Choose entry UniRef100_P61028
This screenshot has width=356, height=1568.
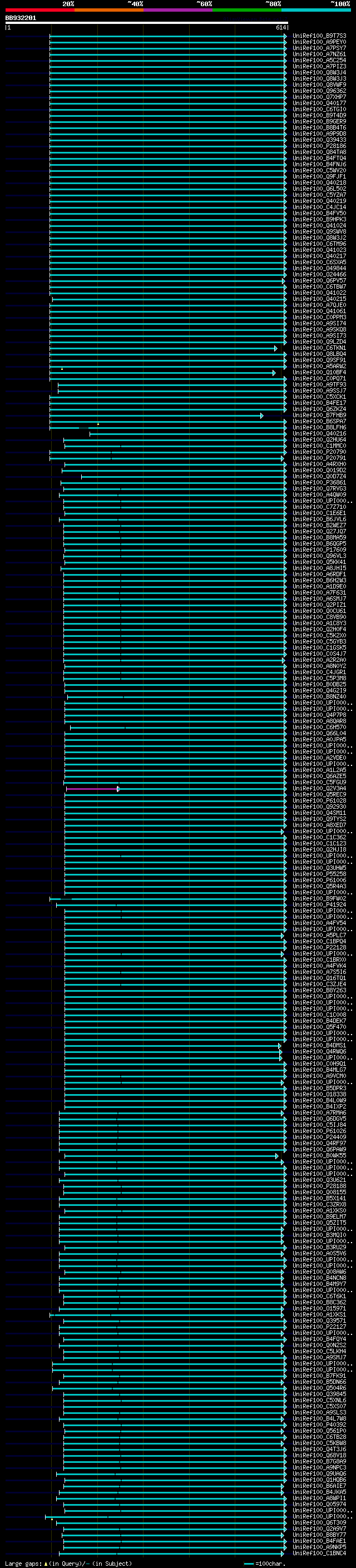319,800
